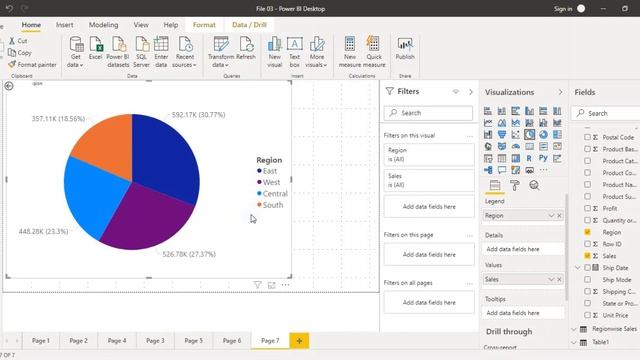Remove Region from Legend well
640x360 pixels.
(559, 216)
